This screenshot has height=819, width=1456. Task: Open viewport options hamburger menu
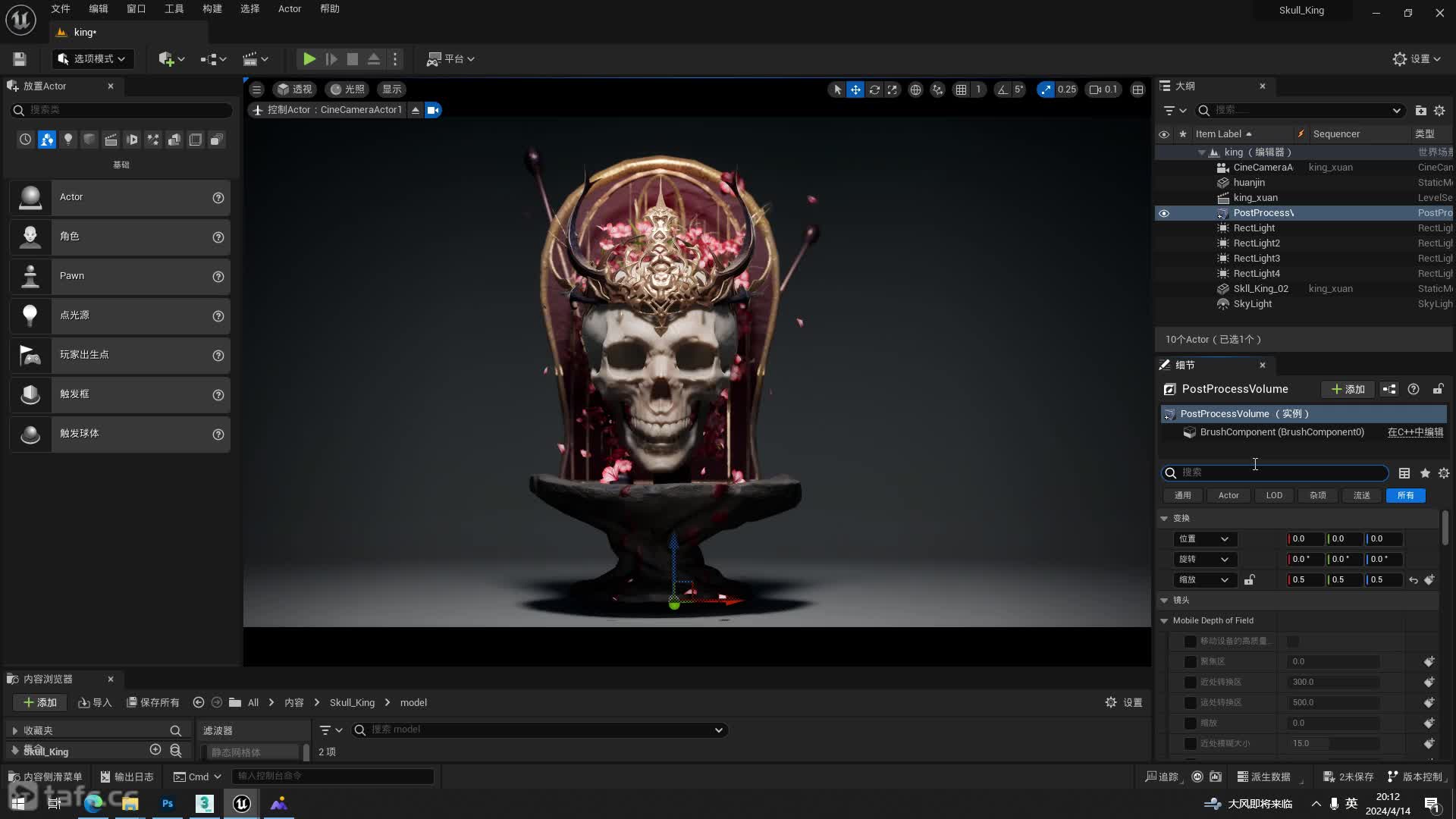click(x=256, y=89)
